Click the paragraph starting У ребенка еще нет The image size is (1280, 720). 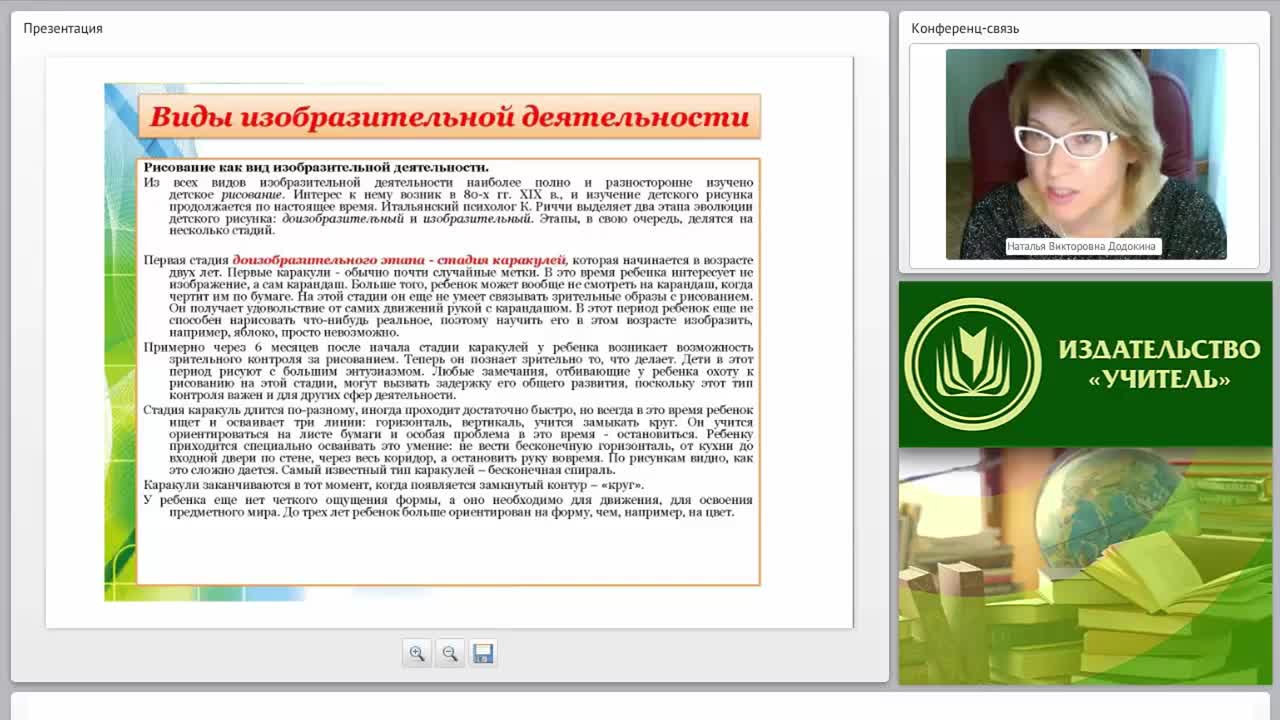tap(448, 506)
